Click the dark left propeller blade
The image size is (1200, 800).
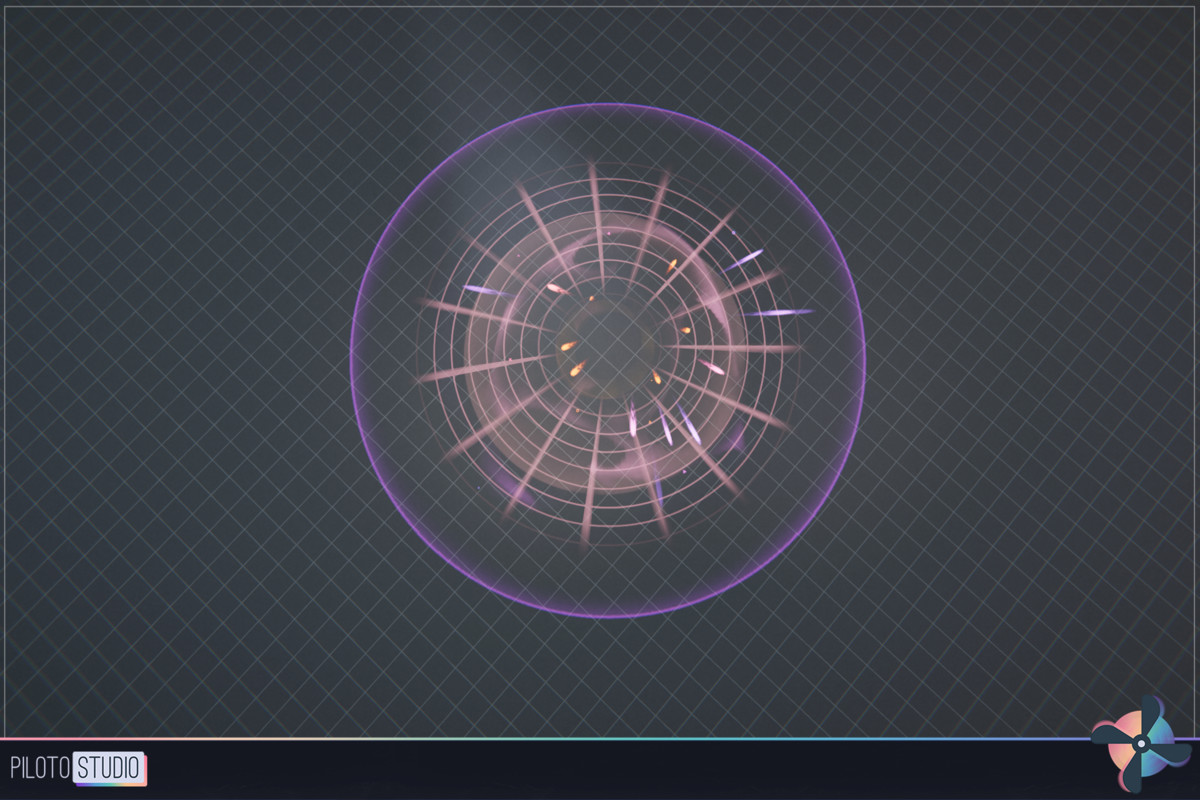pyautogui.click(x=1105, y=734)
